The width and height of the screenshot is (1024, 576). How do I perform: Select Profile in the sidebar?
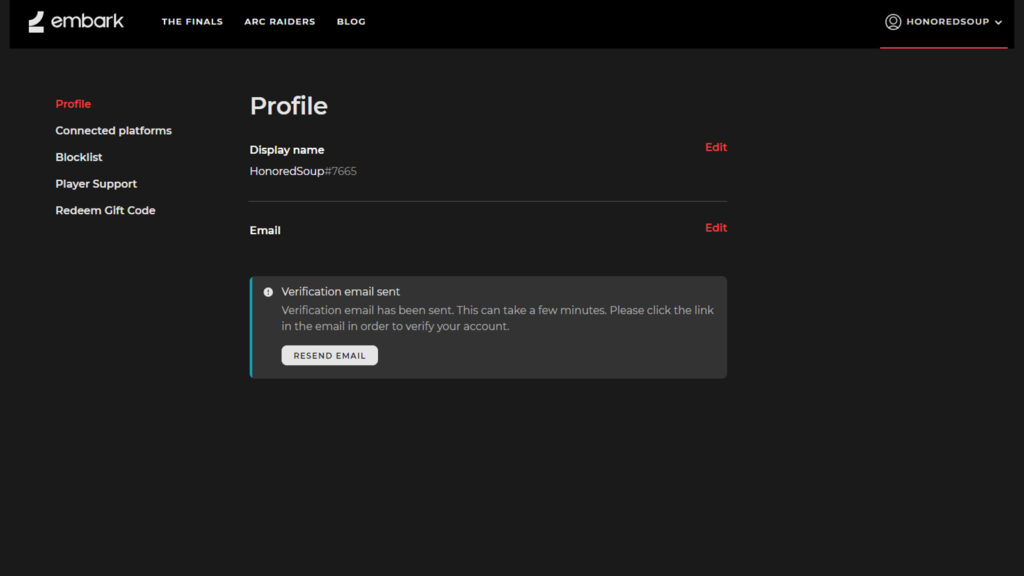(73, 104)
